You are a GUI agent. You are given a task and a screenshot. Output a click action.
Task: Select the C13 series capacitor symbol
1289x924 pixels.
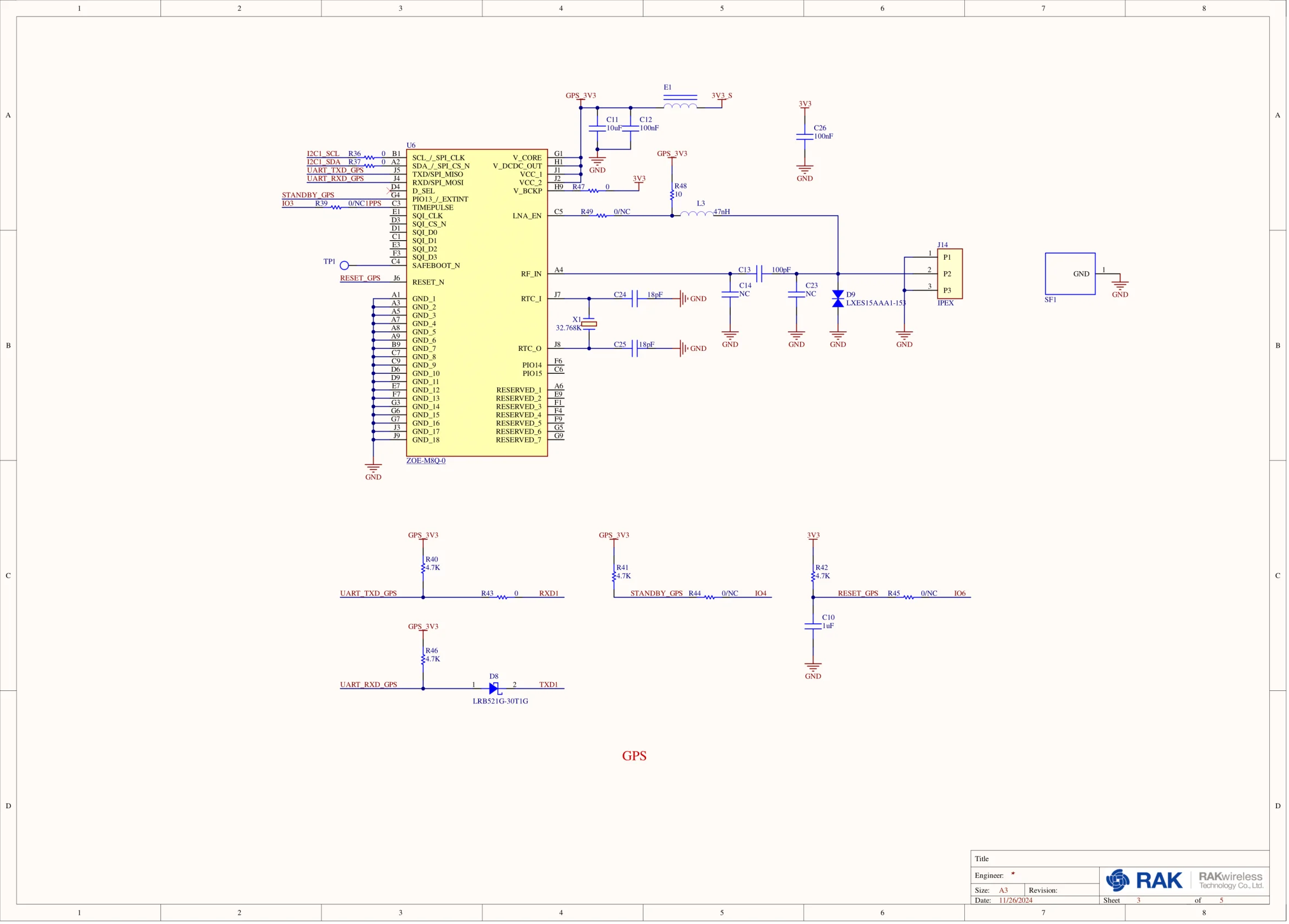click(x=759, y=274)
